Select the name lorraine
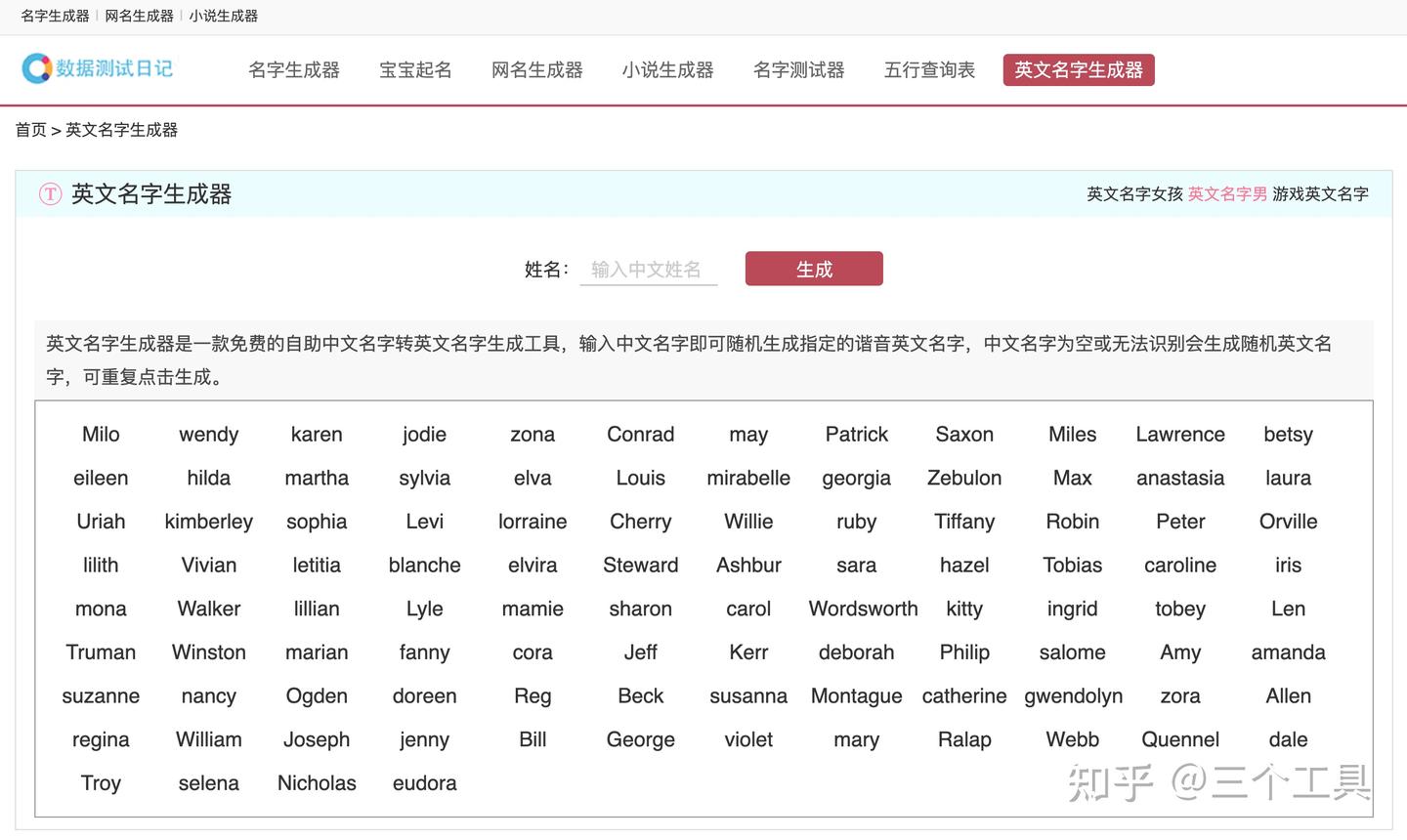Image resolution: width=1407 pixels, height=840 pixels. click(533, 522)
